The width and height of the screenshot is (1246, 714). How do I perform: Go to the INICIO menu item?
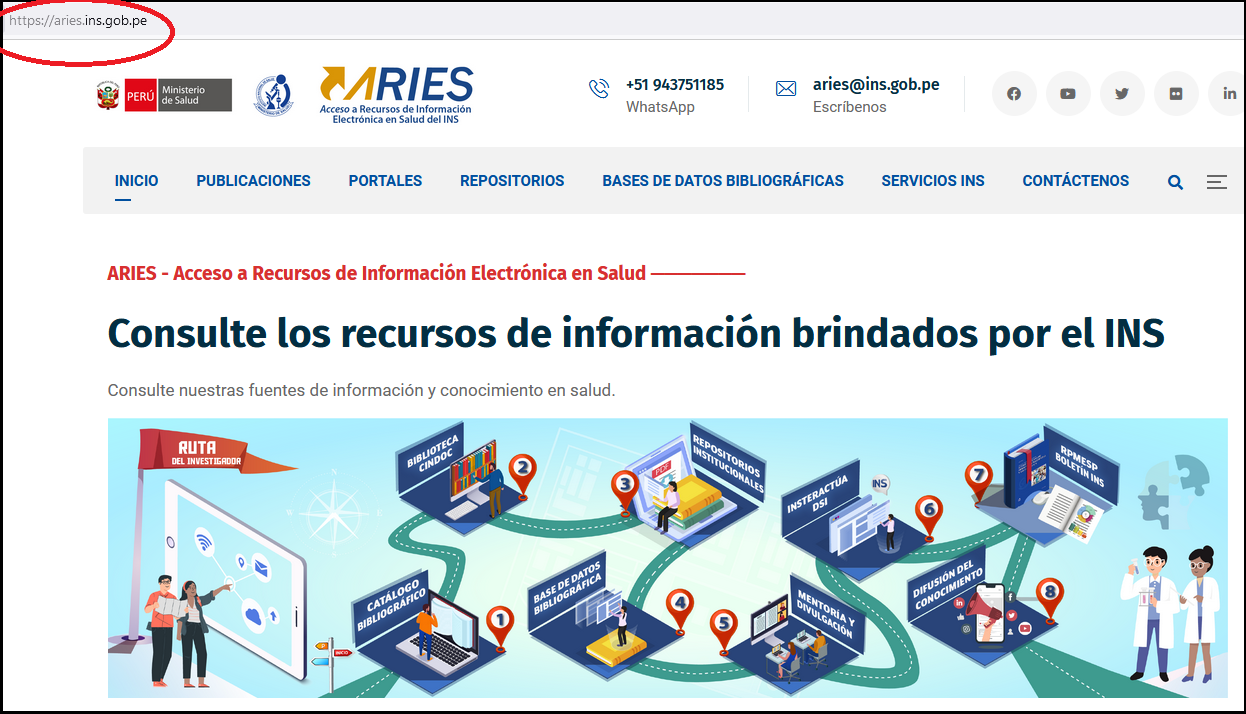136,181
